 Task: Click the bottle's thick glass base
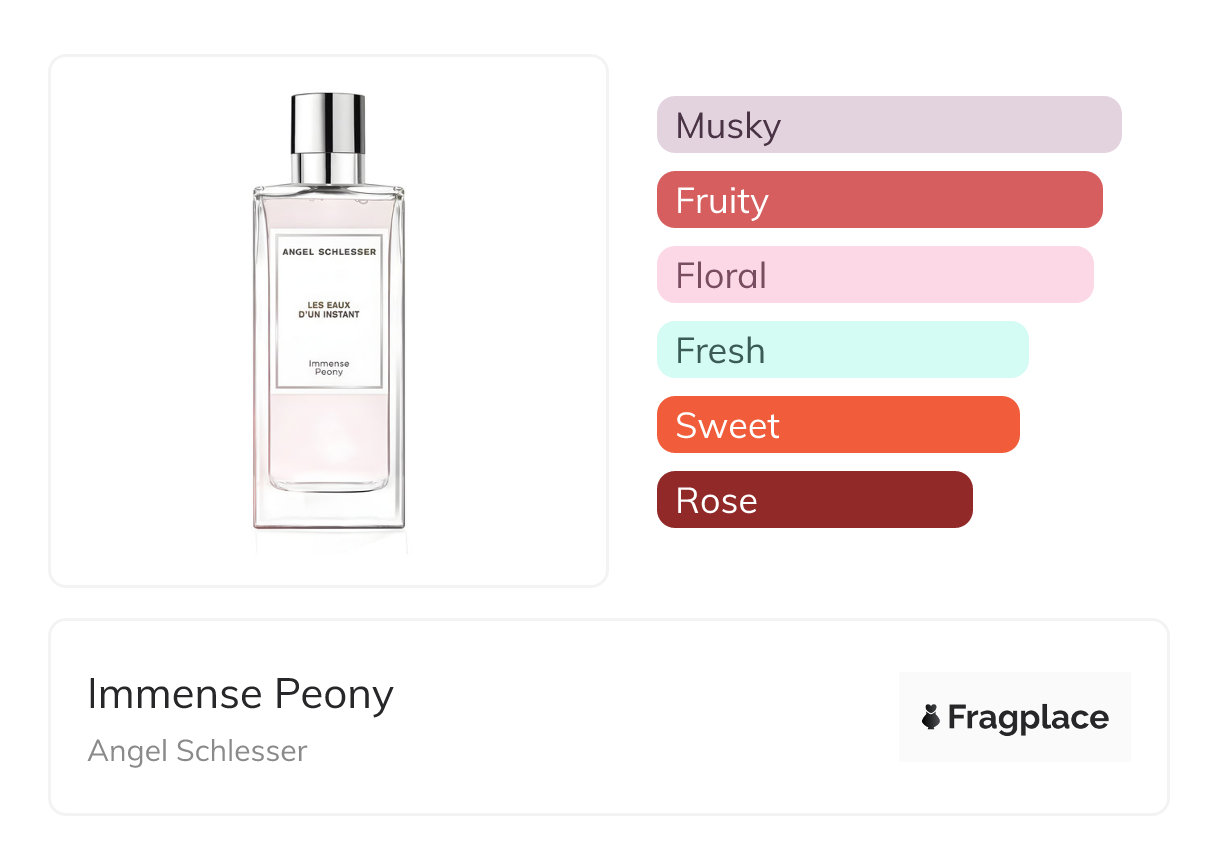[328, 510]
